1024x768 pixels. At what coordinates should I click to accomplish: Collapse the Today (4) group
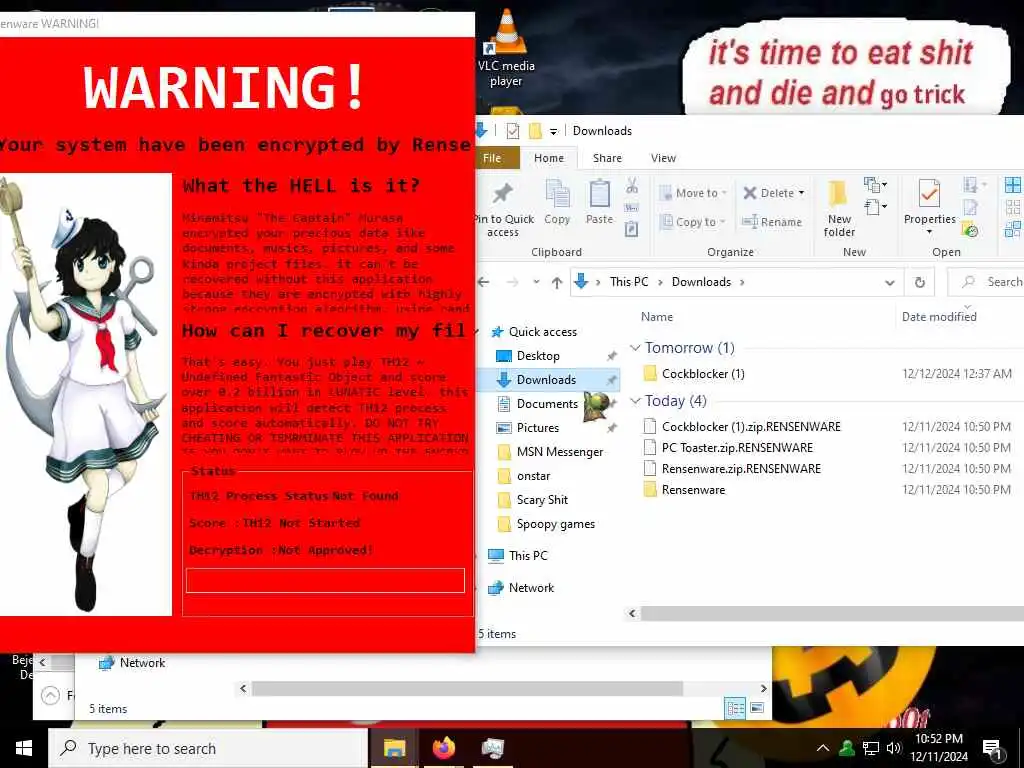click(x=635, y=401)
